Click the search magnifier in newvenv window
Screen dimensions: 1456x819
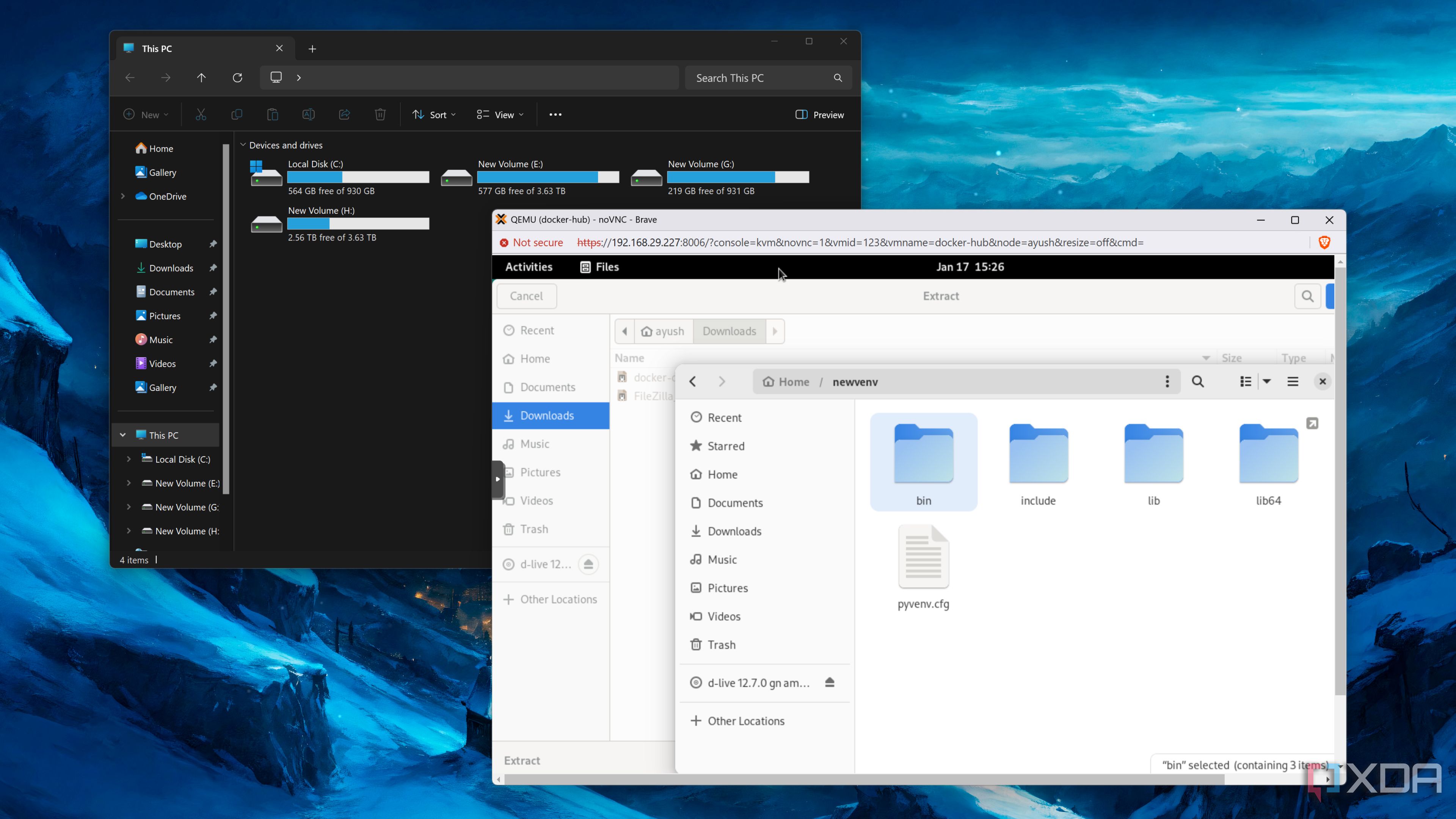(1197, 381)
